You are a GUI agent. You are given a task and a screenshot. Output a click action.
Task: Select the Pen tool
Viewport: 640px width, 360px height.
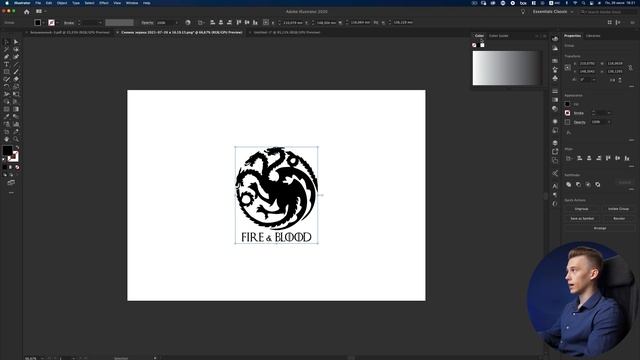pyautogui.click(x=6, y=57)
